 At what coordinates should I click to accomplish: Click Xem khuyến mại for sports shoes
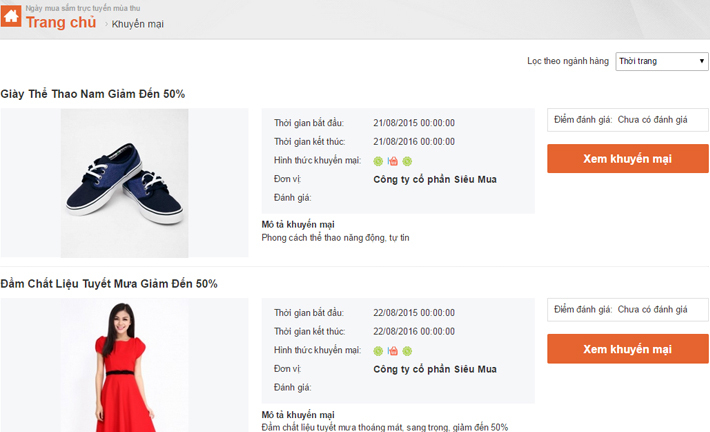(628, 158)
